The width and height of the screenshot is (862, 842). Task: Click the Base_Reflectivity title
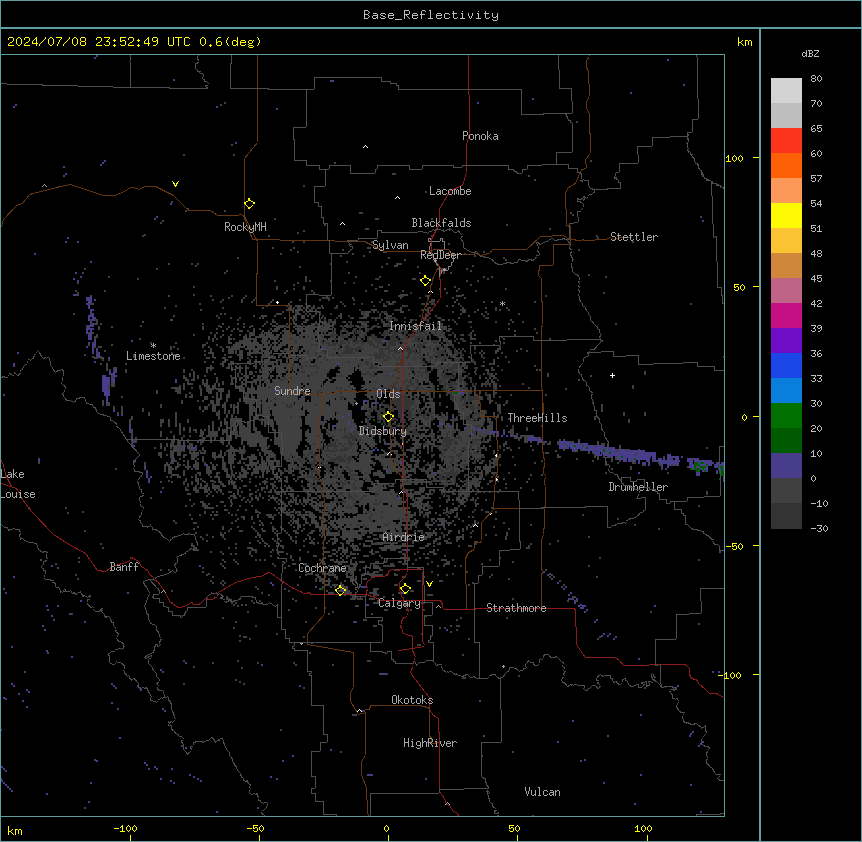[x=431, y=15]
